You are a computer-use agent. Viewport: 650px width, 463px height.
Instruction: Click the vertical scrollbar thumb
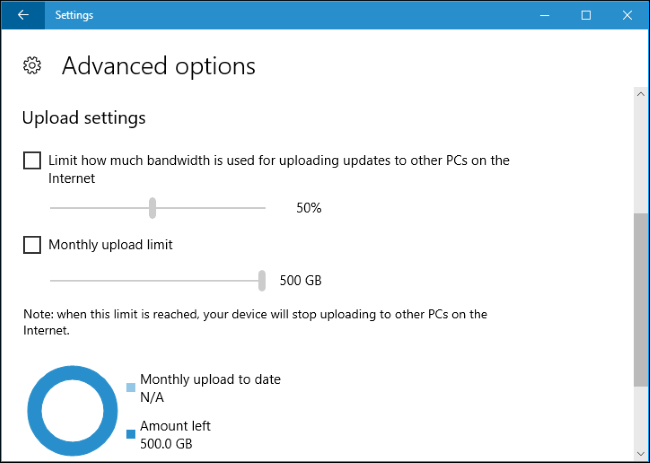pyautogui.click(x=640, y=298)
